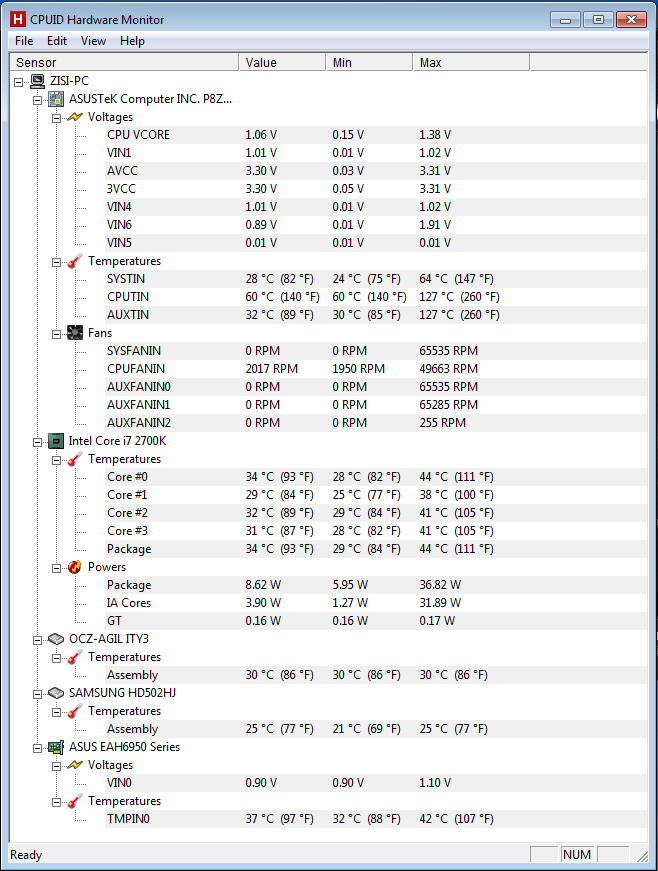Click the Intel Core Temperatures thermometer icon

(75, 459)
